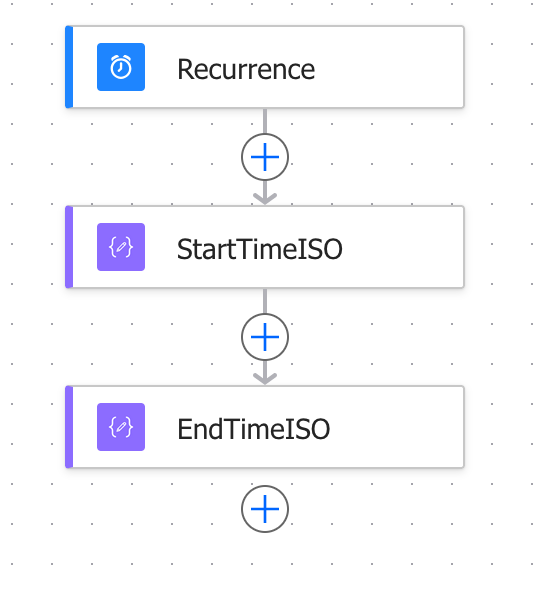
Task: Click connector line just below Recurrence card
Action: point(265,121)
